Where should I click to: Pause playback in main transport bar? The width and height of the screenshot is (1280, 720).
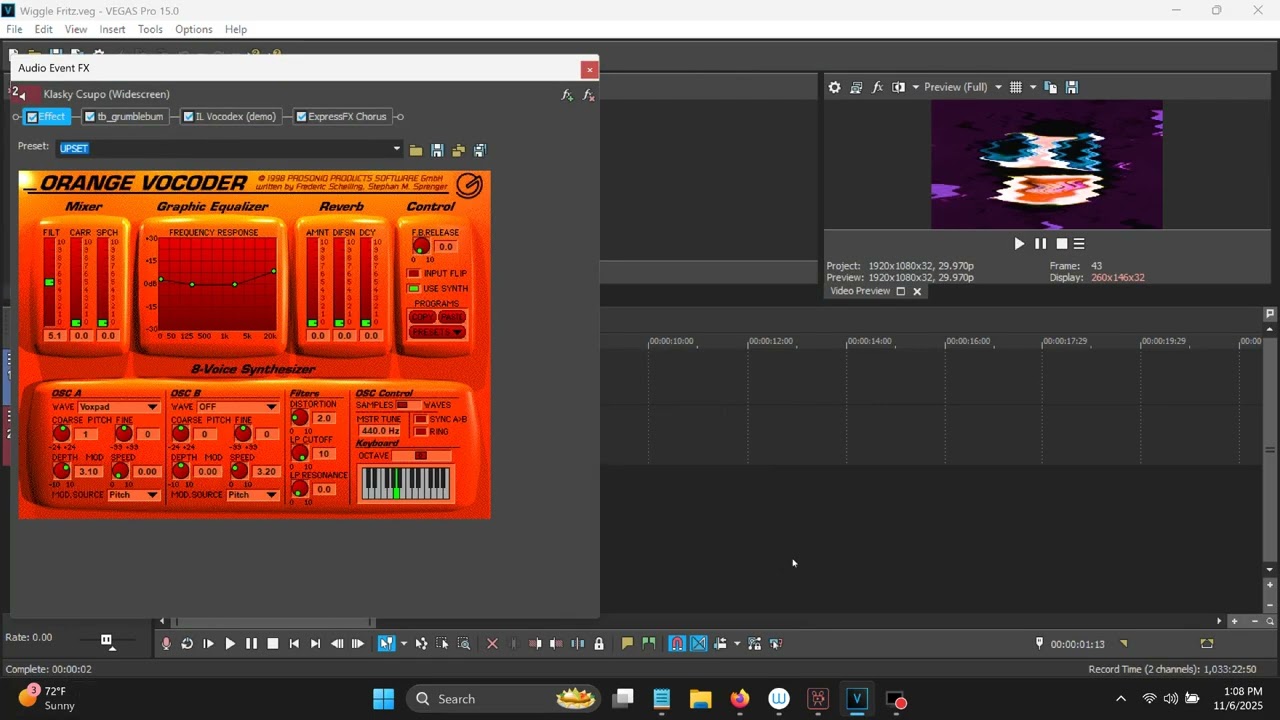[x=251, y=644]
